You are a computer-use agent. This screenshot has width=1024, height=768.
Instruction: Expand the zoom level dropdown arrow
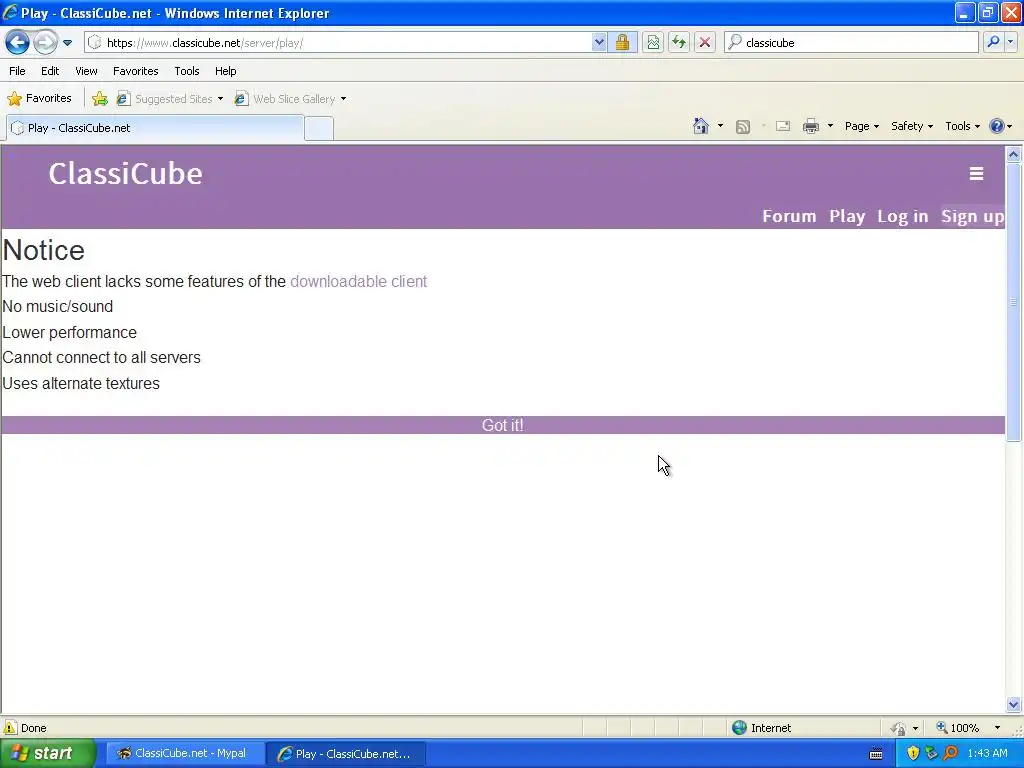(997, 728)
